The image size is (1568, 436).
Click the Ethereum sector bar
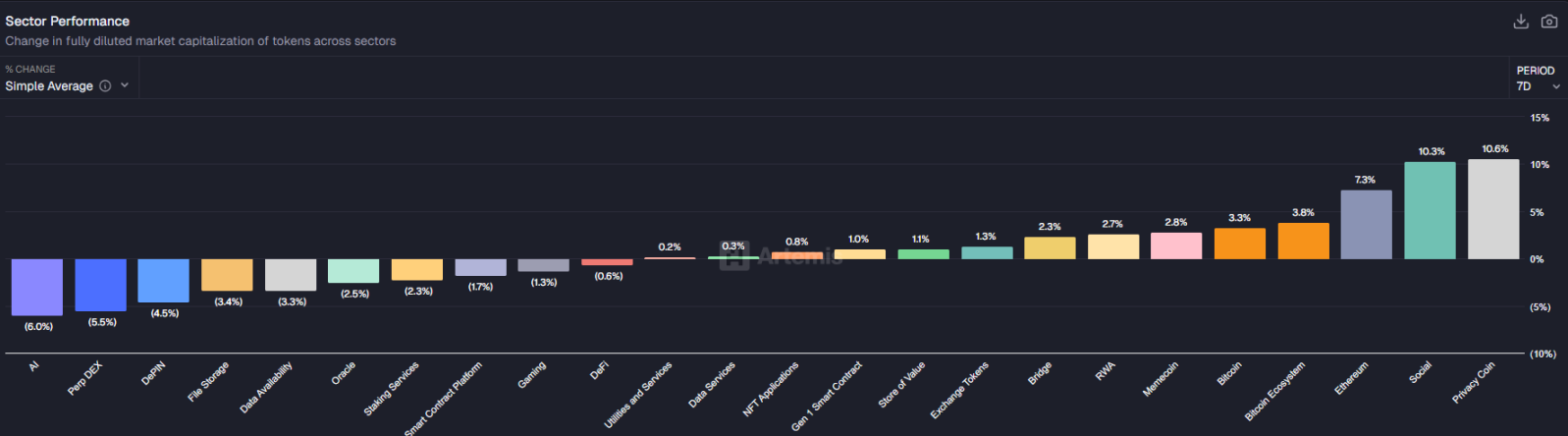coord(1366,225)
